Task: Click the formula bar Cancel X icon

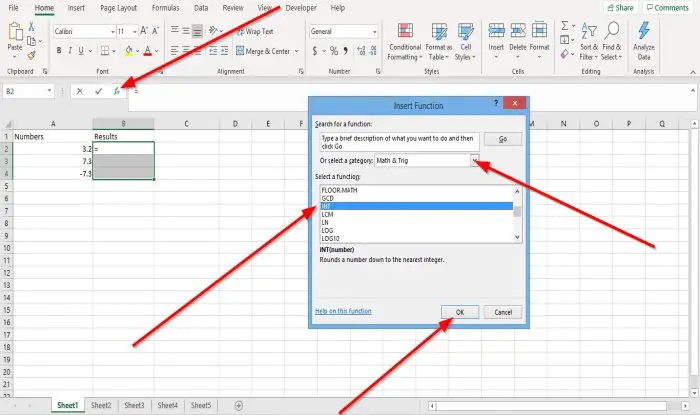Action: [x=79, y=91]
